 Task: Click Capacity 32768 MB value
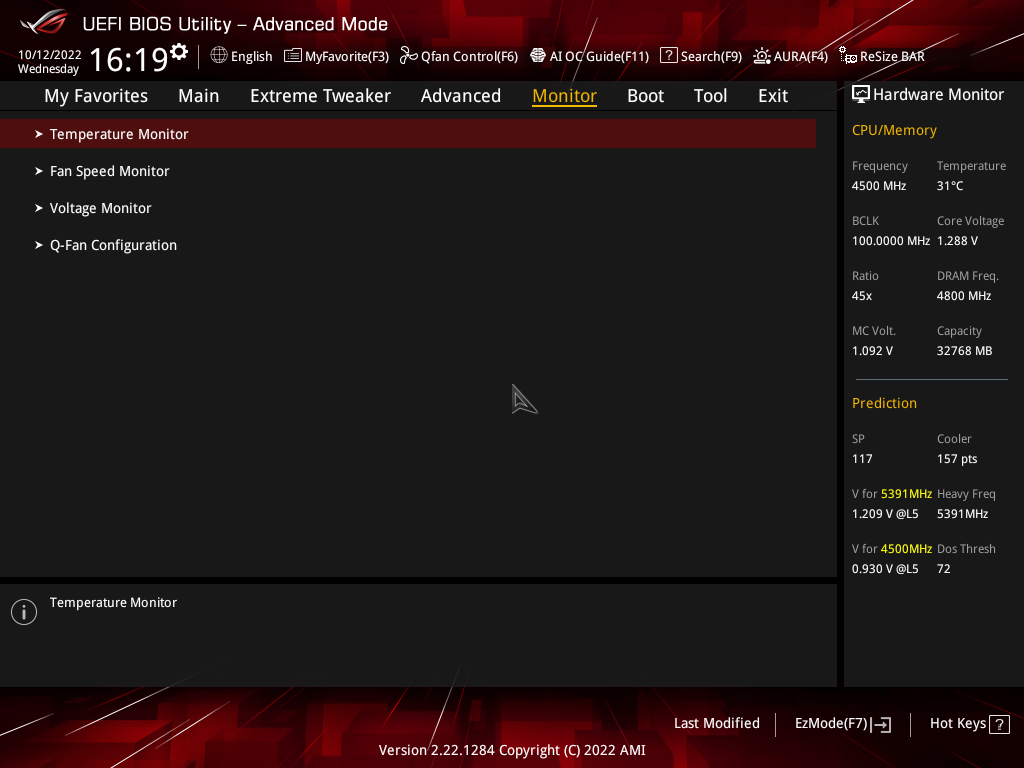965,351
